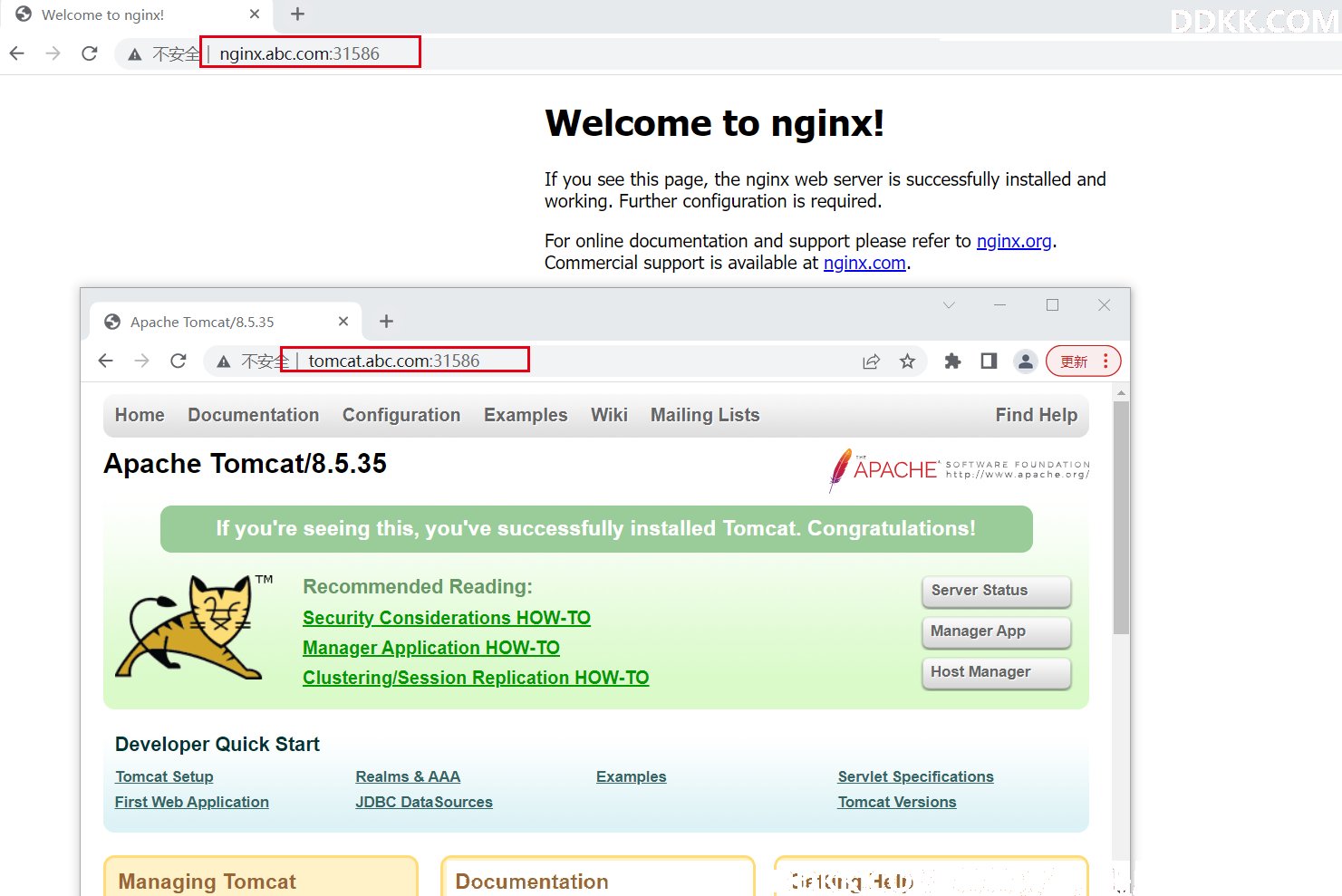Image resolution: width=1342 pixels, height=896 pixels.
Task: Open the Home item in Tomcat navigation
Action: coord(140,415)
